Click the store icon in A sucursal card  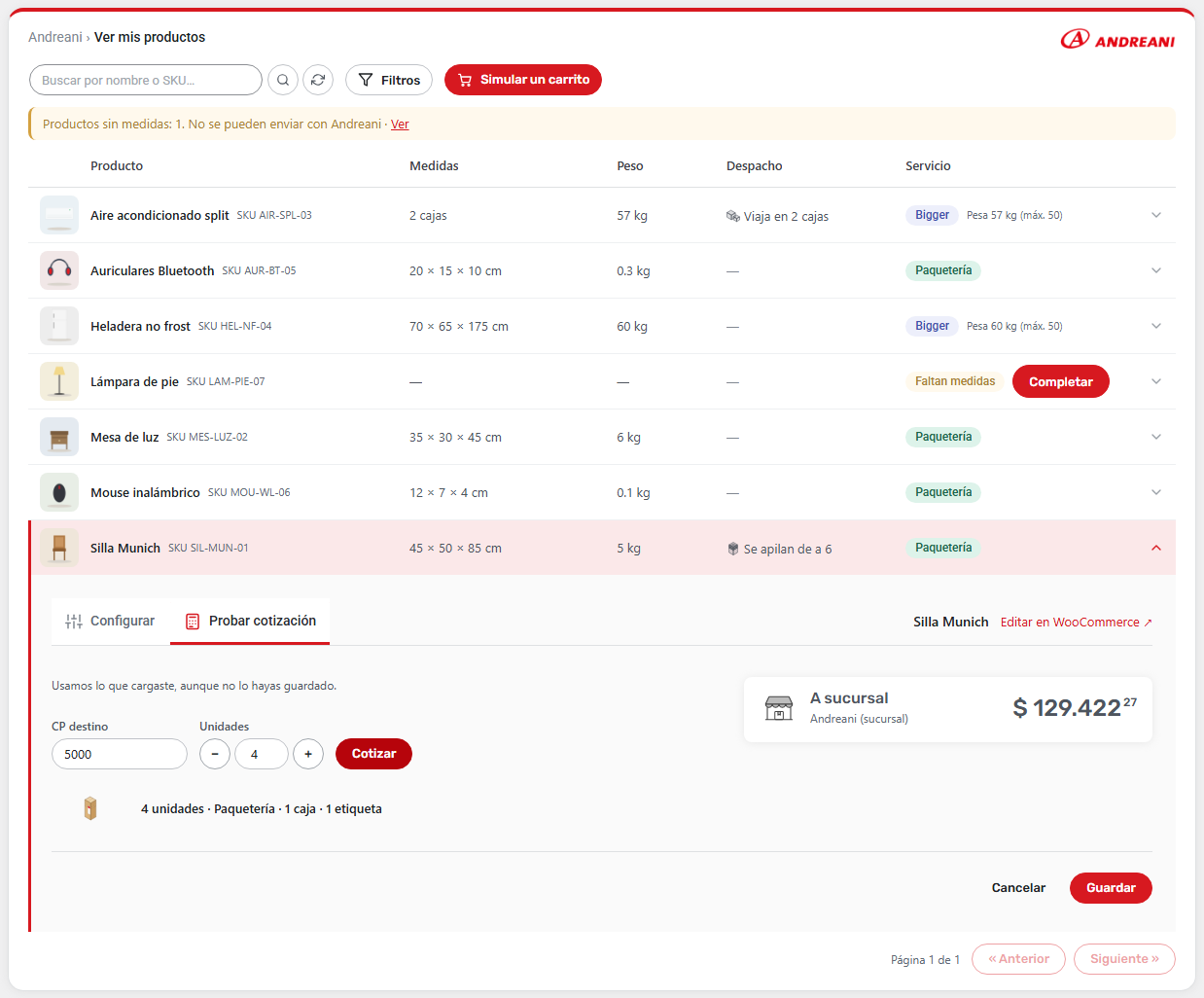779,708
